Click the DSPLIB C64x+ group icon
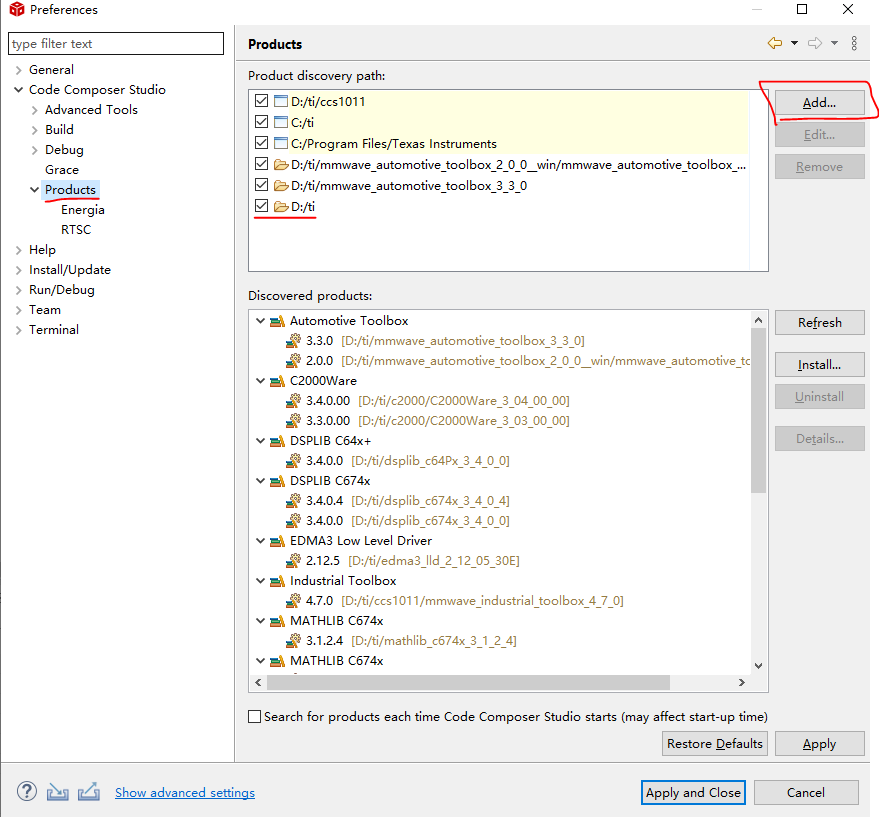Viewport: 879px width, 817px height. coord(277,441)
